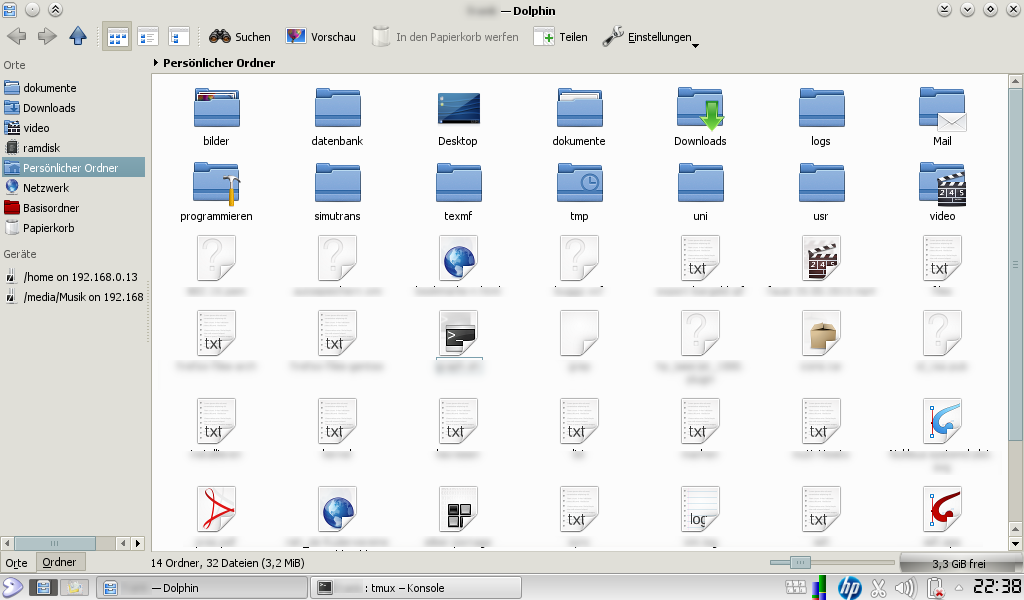The image size is (1024, 600).
Task: Click the sidebar horizontal scrollbar handle
Action: [55, 543]
